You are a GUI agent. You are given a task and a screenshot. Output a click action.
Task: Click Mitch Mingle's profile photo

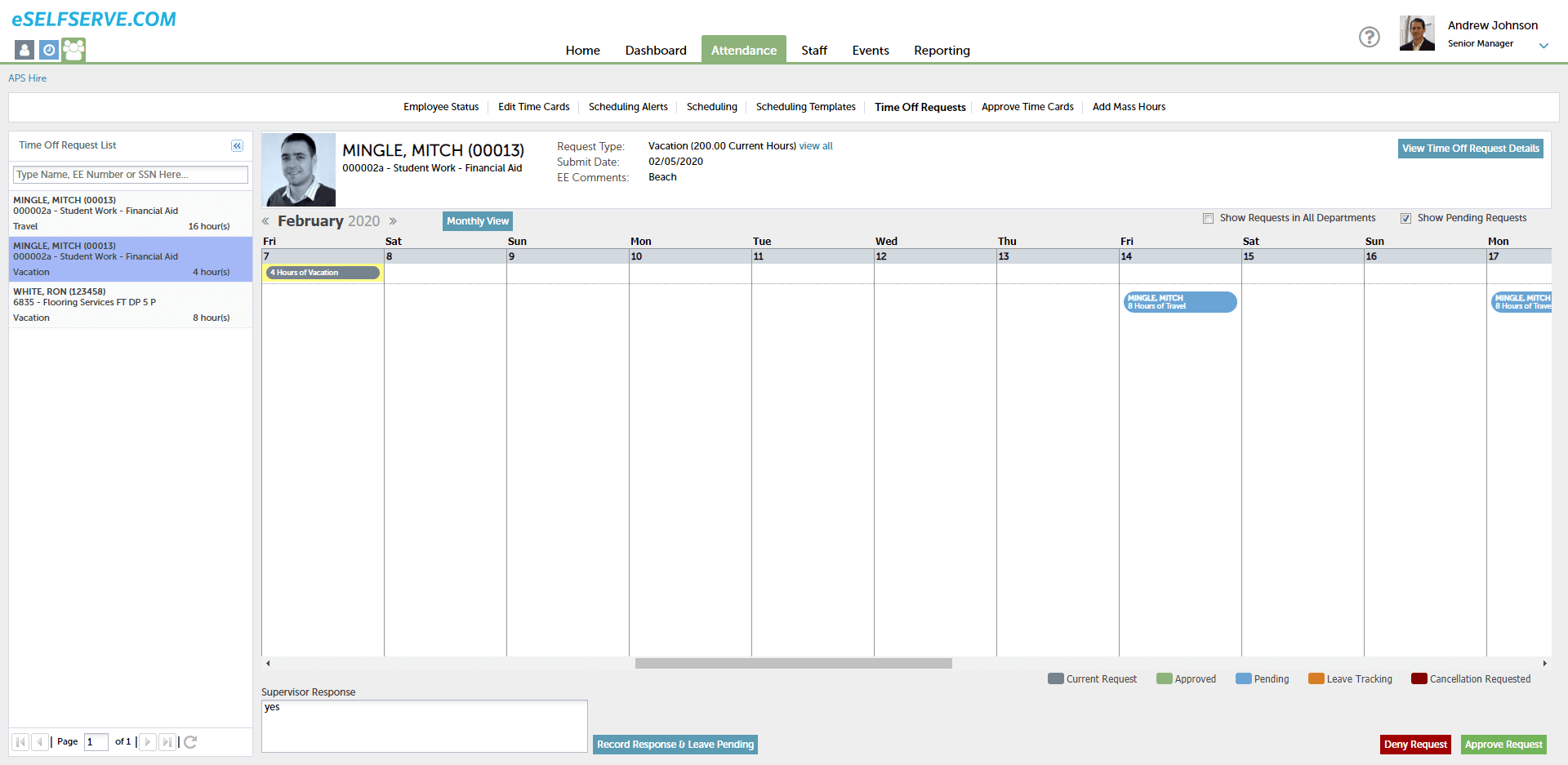[x=298, y=169]
